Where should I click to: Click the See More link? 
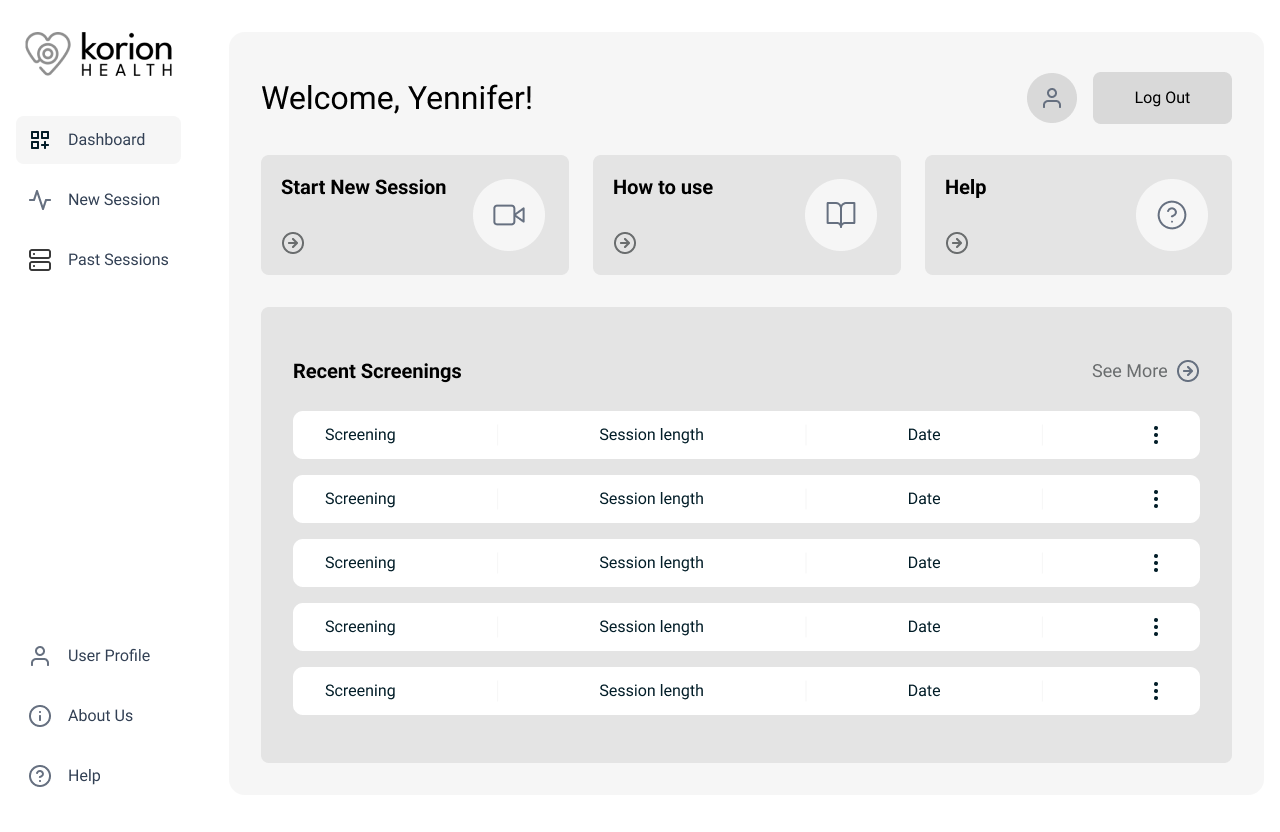pyautogui.click(x=1129, y=371)
